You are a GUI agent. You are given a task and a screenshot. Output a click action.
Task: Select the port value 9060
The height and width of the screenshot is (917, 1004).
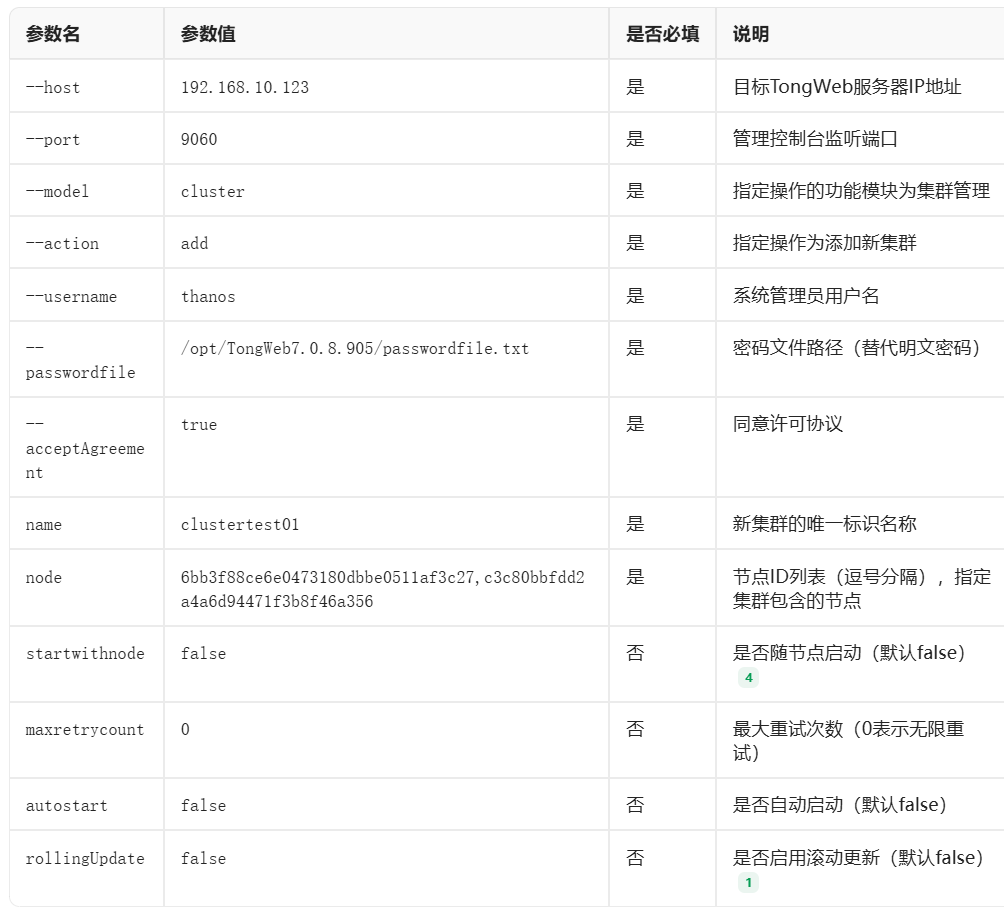[x=199, y=139]
